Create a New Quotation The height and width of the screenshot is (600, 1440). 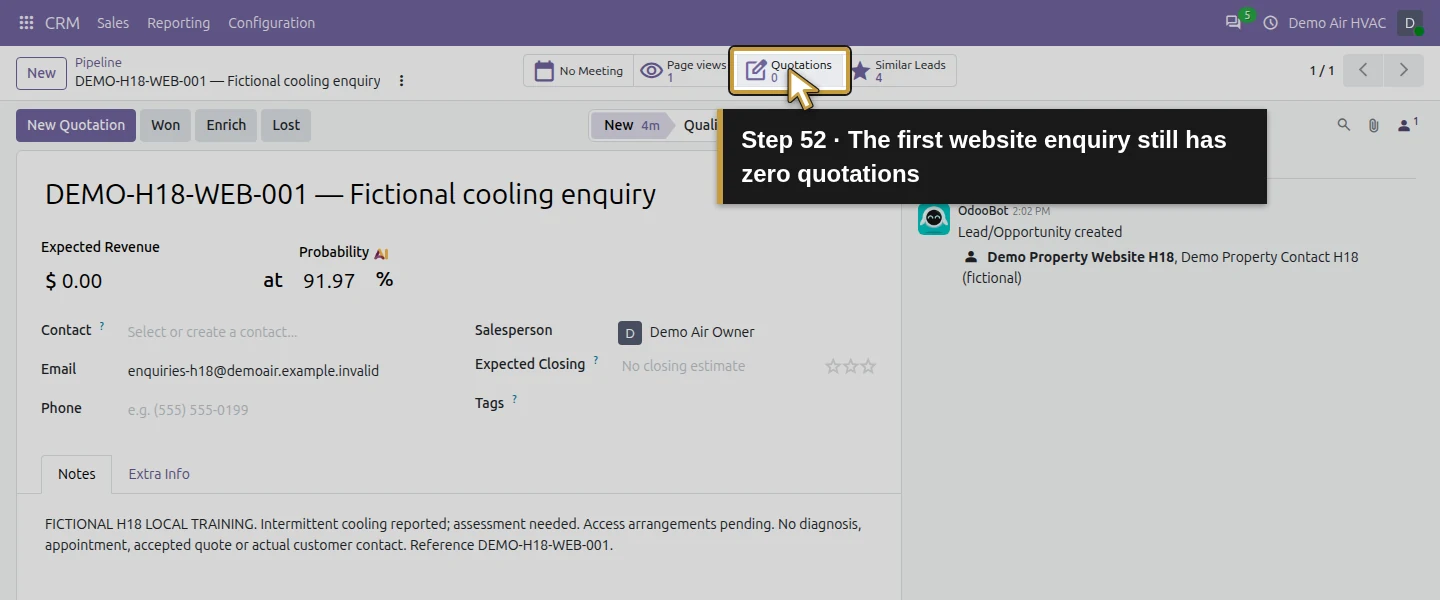click(76, 125)
